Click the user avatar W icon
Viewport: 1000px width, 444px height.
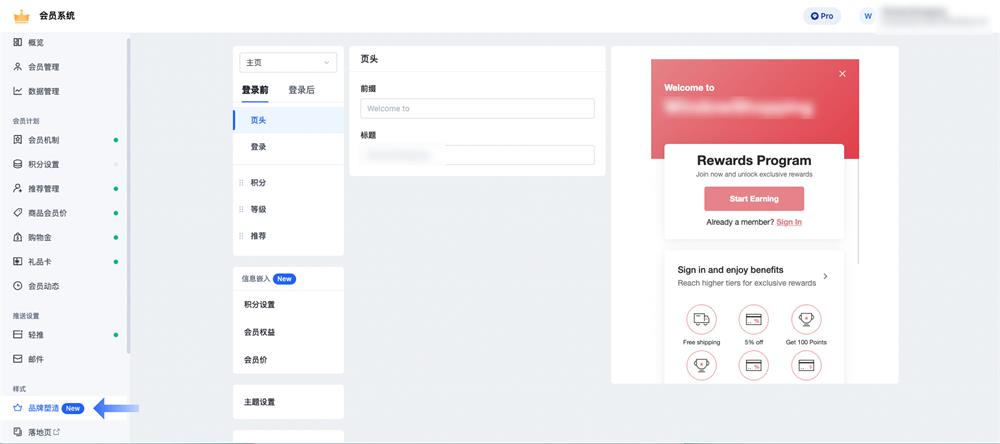click(868, 16)
